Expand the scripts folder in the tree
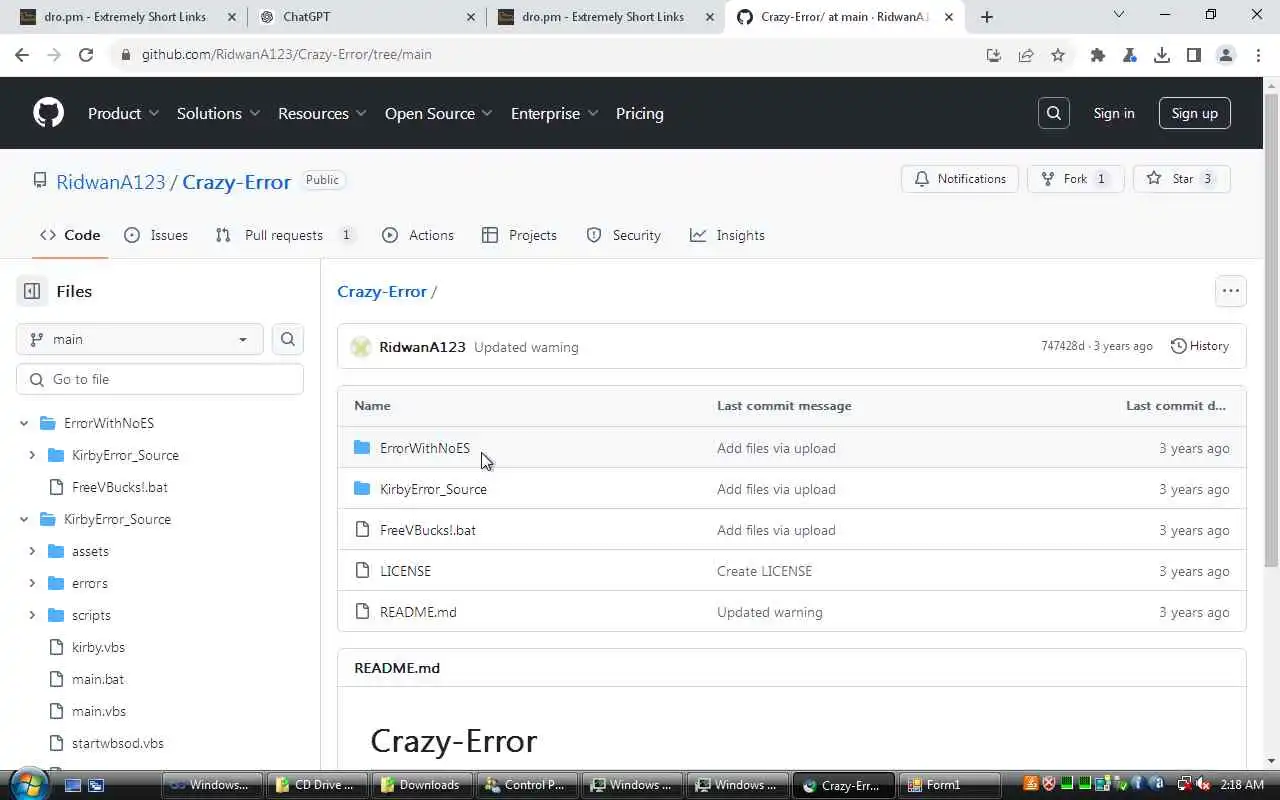This screenshot has height=800, width=1280. tap(32, 615)
